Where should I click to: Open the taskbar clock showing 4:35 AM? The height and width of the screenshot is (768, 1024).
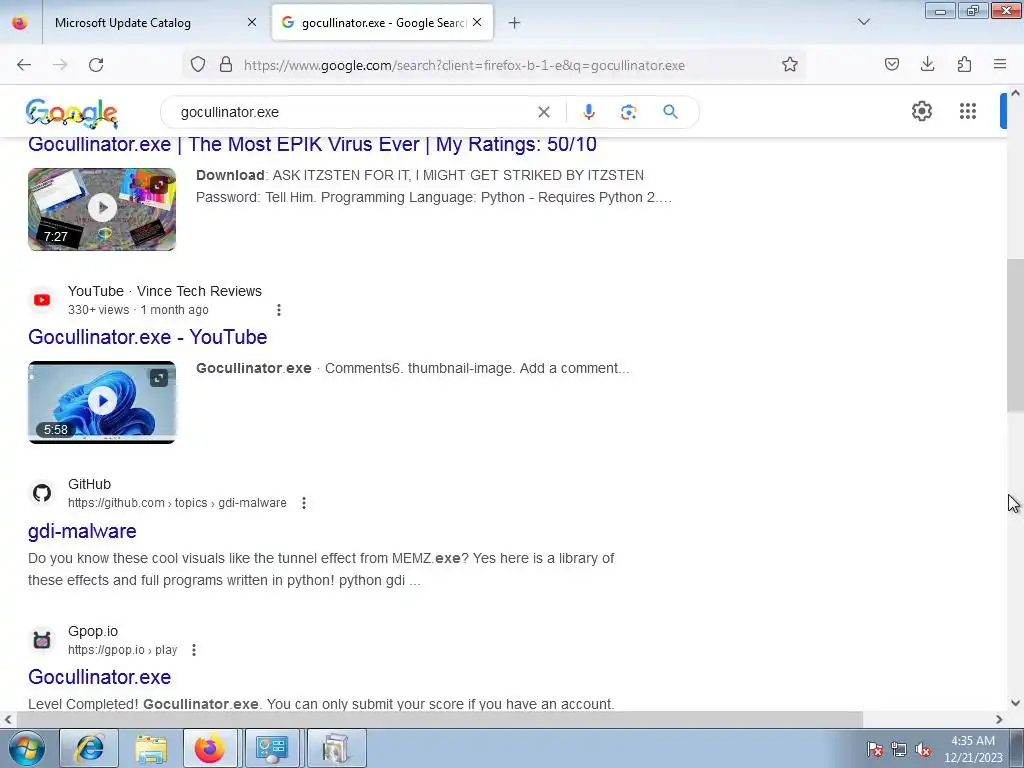pyautogui.click(x=972, y=749)
